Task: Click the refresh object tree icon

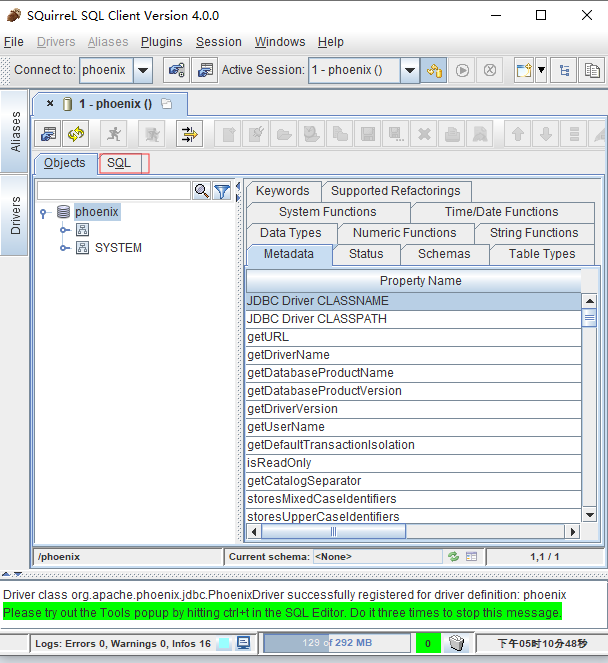Action: click(x=75, y=134)
